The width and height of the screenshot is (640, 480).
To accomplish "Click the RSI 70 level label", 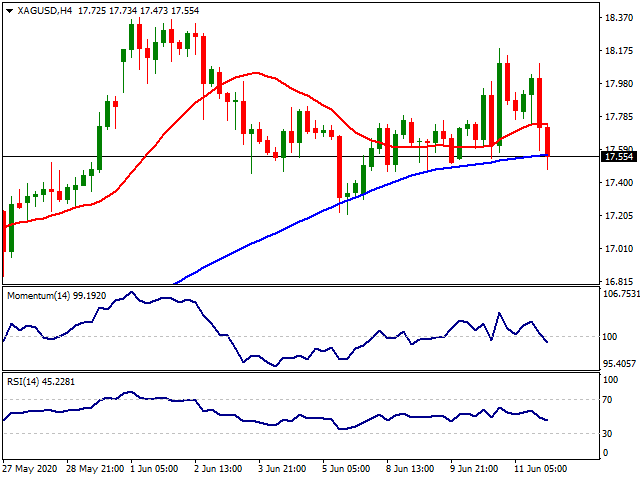I will coord(607,400).
